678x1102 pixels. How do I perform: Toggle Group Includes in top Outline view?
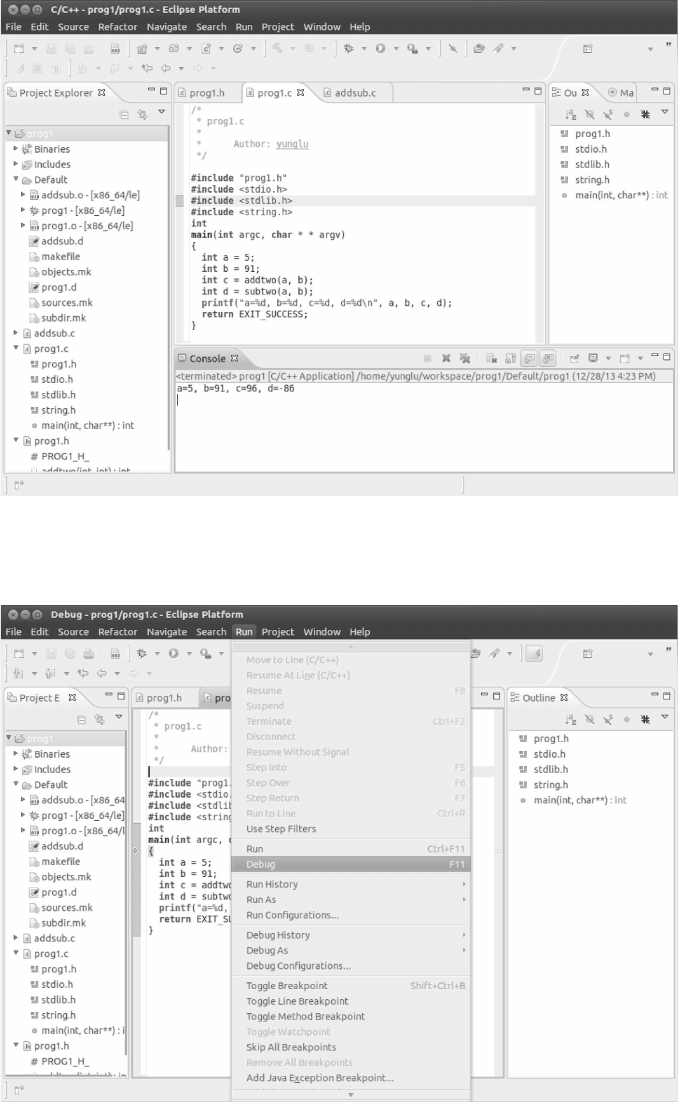[x=645, y=114]
